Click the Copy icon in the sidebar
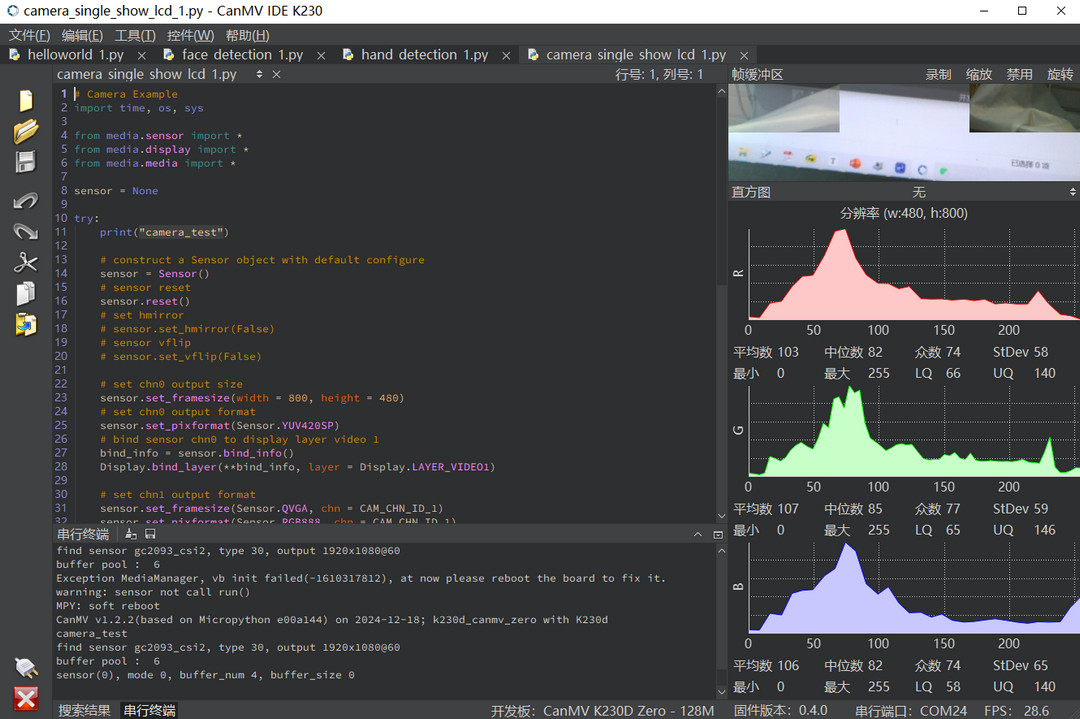This screenshot has height=719, width=1080. pyautogui.click(x=25, y=293)
